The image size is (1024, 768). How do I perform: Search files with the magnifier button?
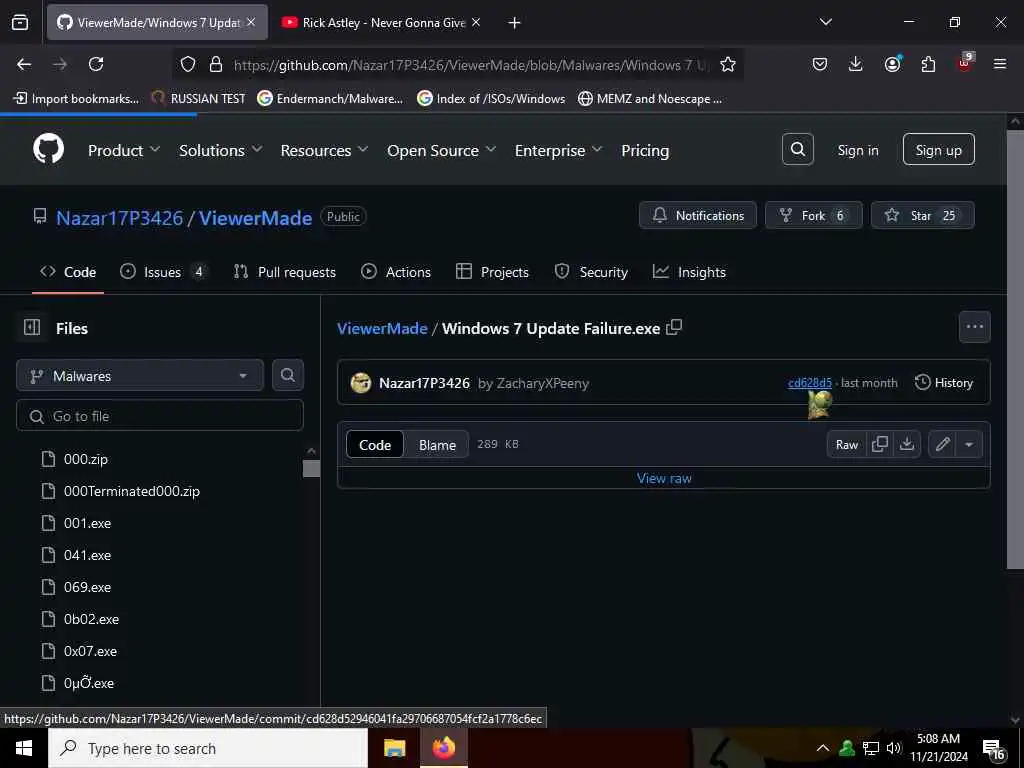click(287, 375)
